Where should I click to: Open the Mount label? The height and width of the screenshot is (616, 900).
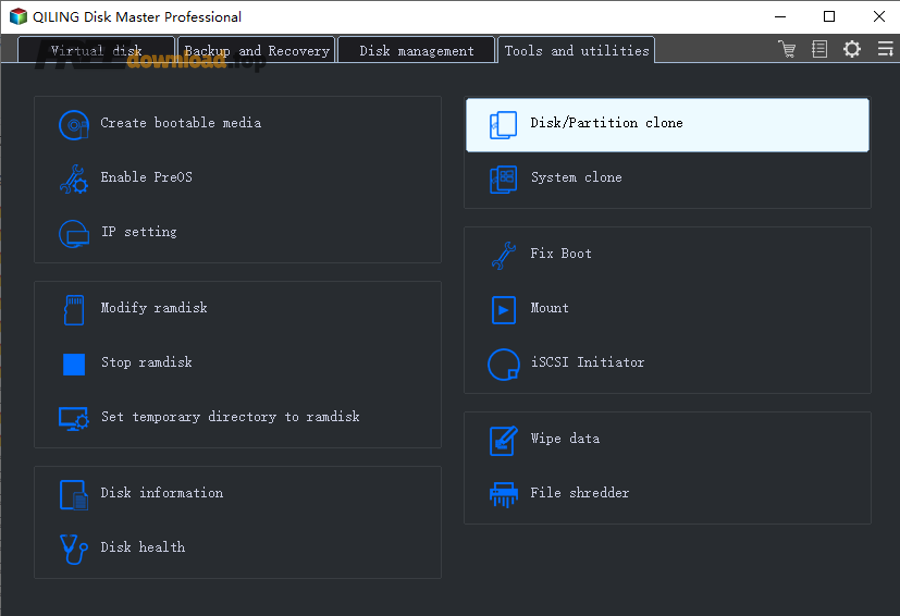tap(549, 308)
